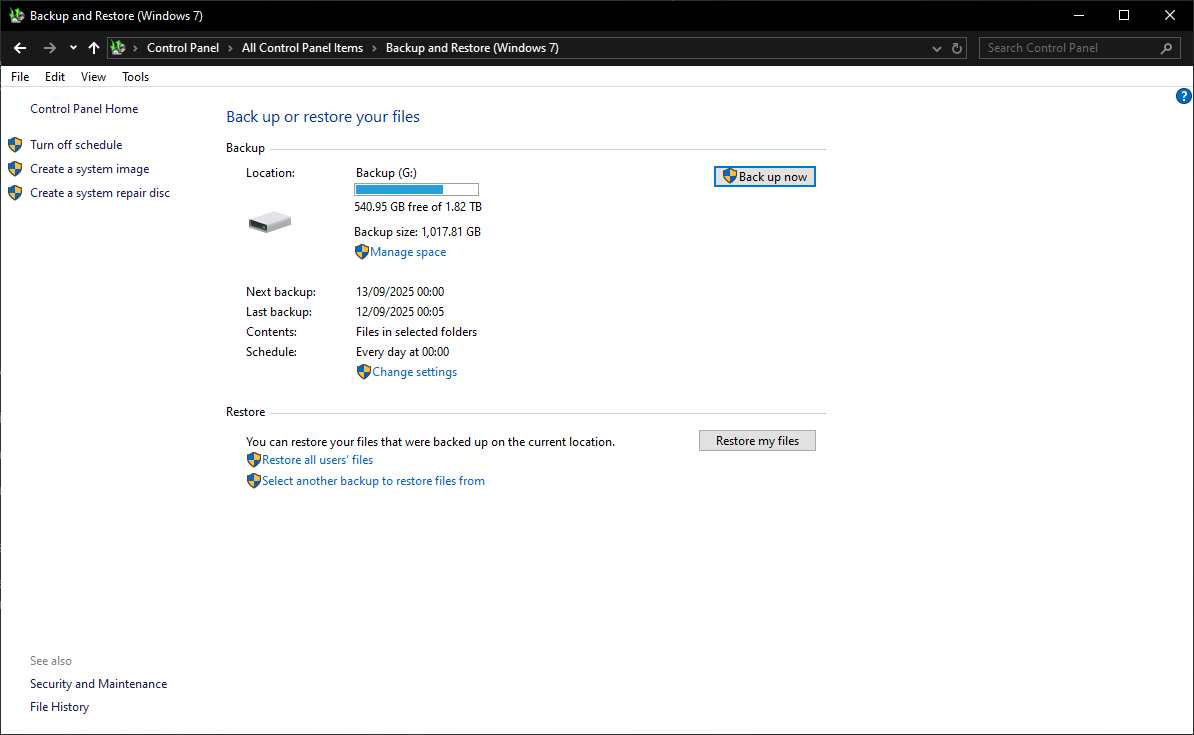Open the Manage space link
This screenshot has height=735, width=1194.
point(408,252)
